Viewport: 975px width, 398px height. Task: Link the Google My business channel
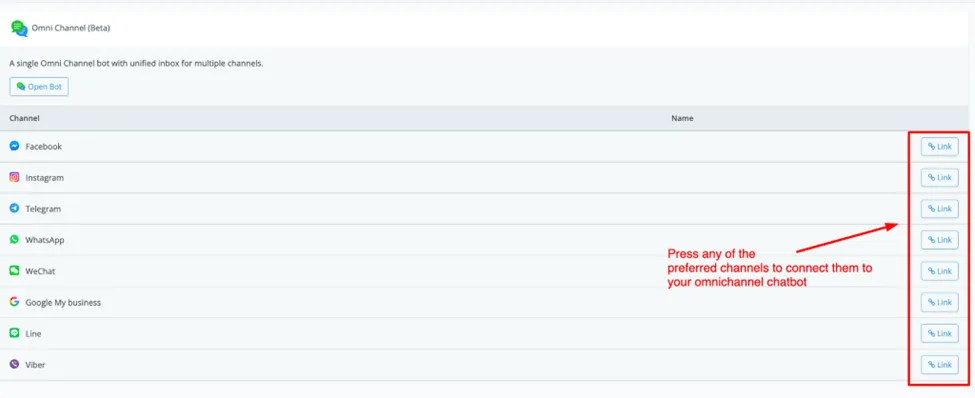click(x=940, y=302)
